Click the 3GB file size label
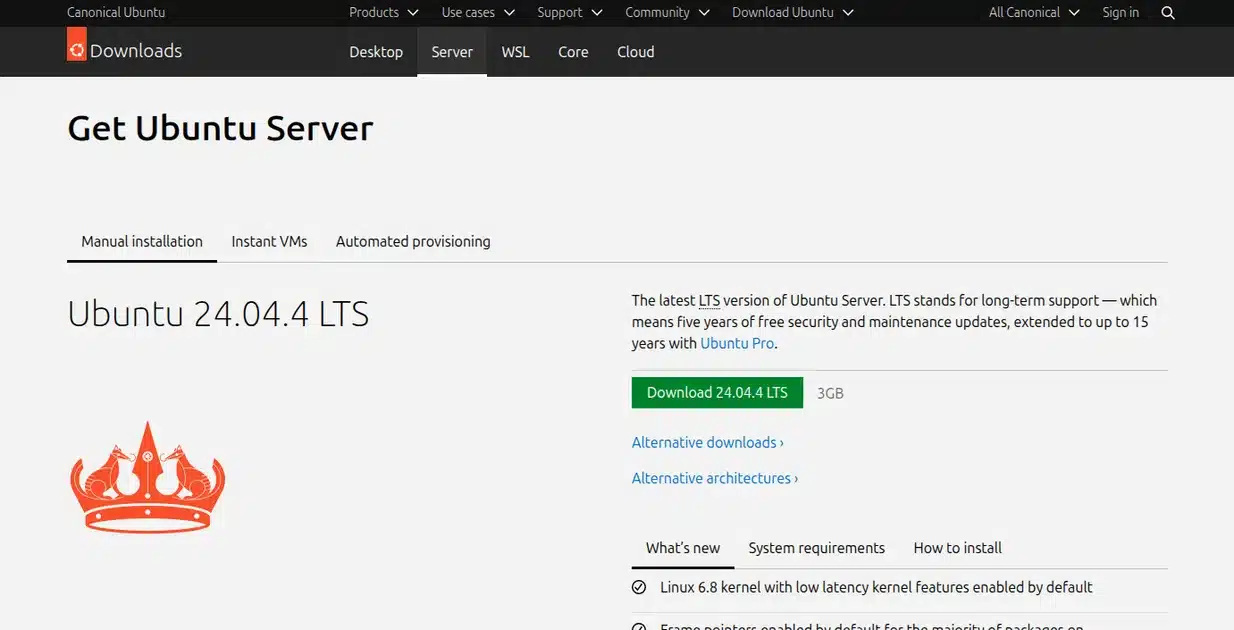Viewport: 1234px width, 630px height. [830, 393]
